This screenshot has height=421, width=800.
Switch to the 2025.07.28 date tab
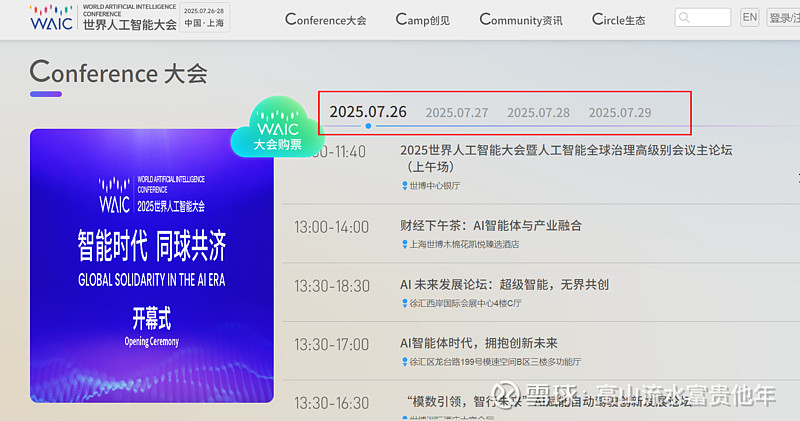pyautogui.click(x=538, y=113)
